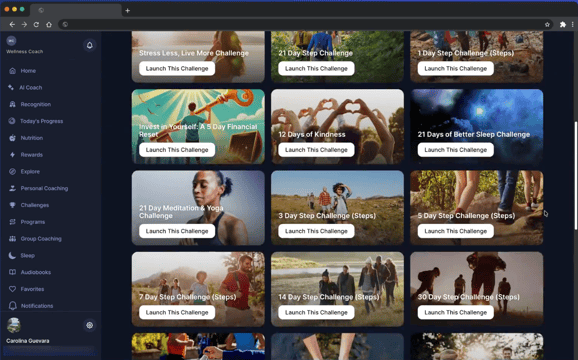Go to Today's Progress page

click(42, 121)
